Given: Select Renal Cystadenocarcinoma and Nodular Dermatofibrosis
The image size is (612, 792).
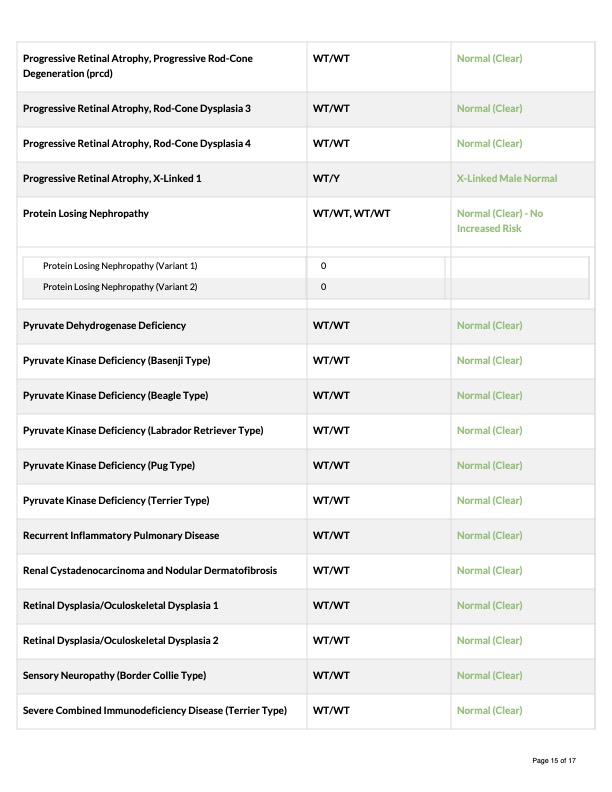Looking at the screenshot, I should point(150,571).
